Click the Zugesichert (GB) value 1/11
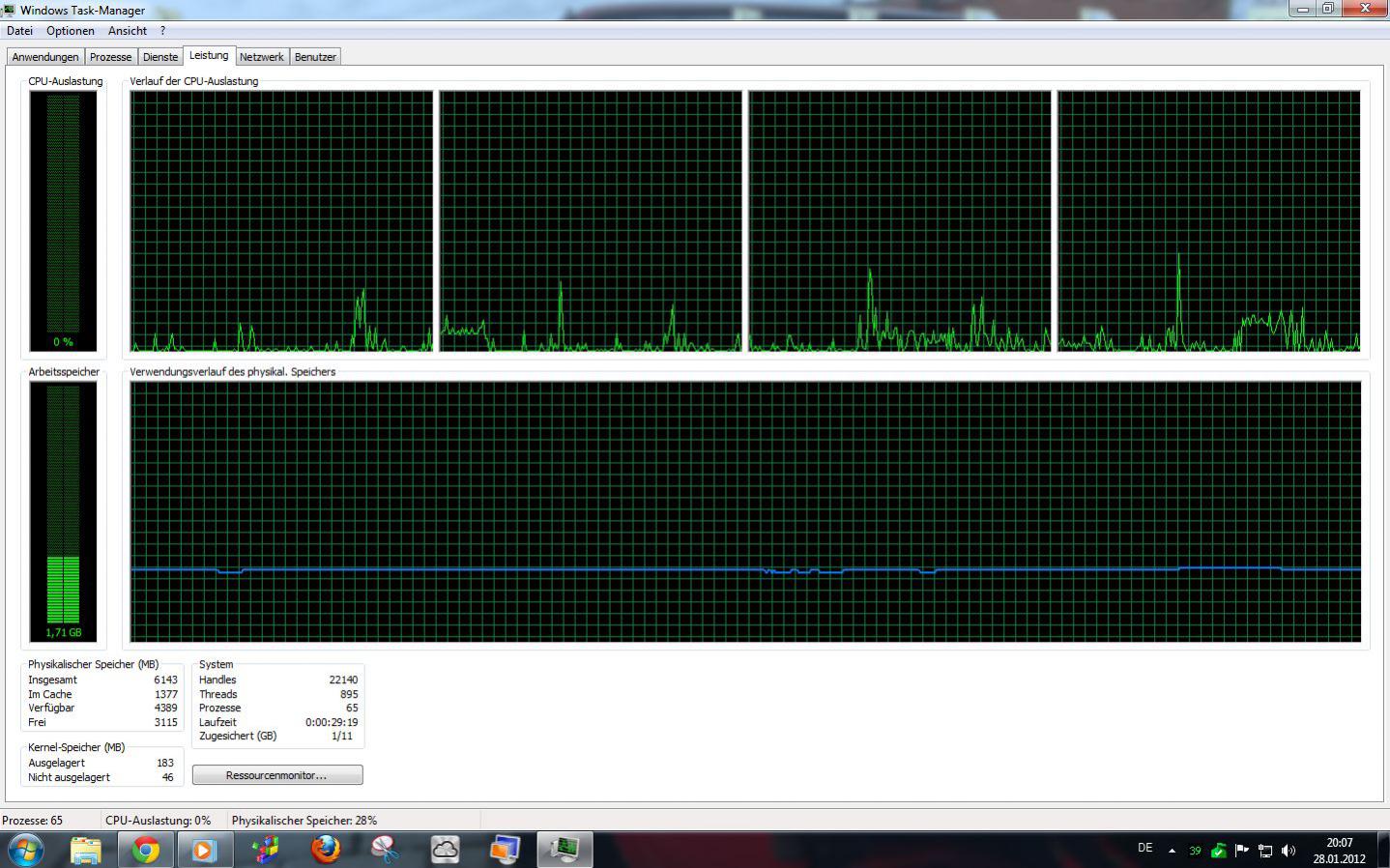This screenshot has width=1390, height=868. pyautogui.click(x=342, y=736)
